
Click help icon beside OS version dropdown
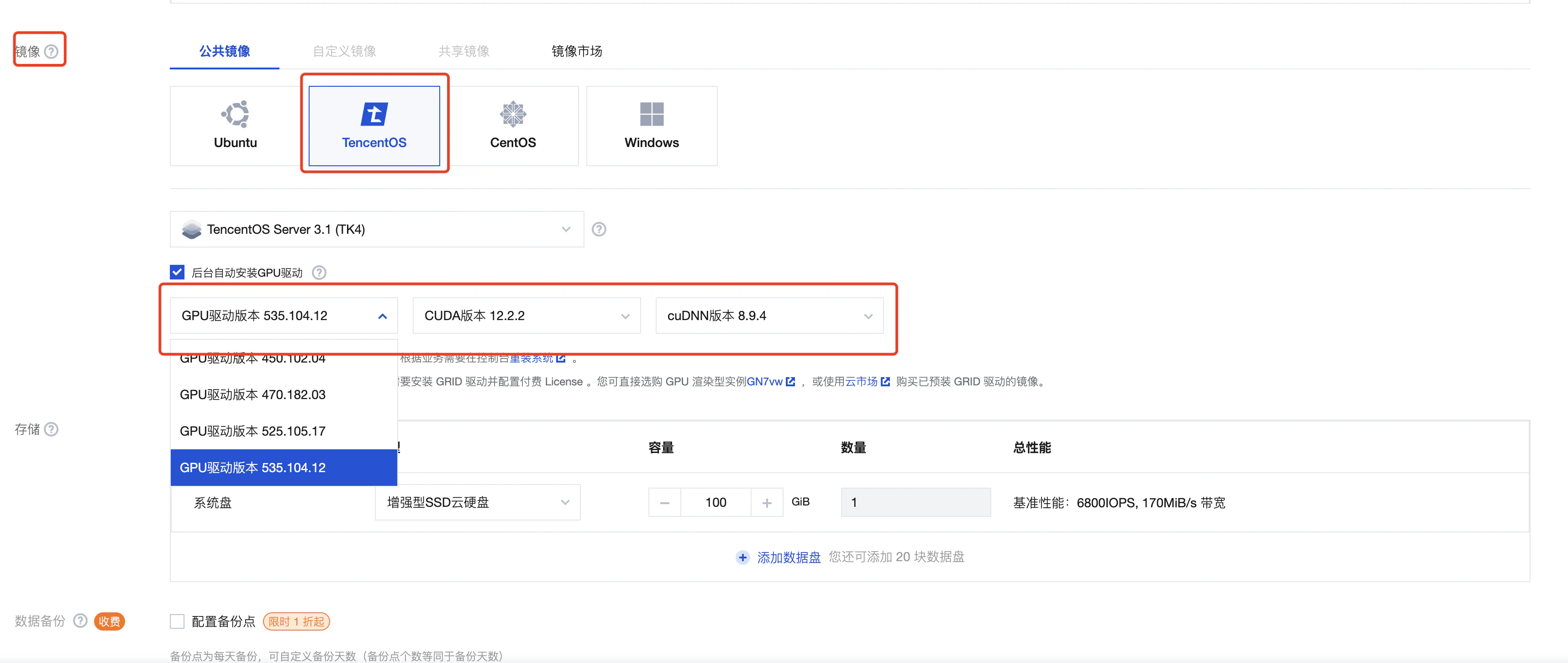pos(598,230)
